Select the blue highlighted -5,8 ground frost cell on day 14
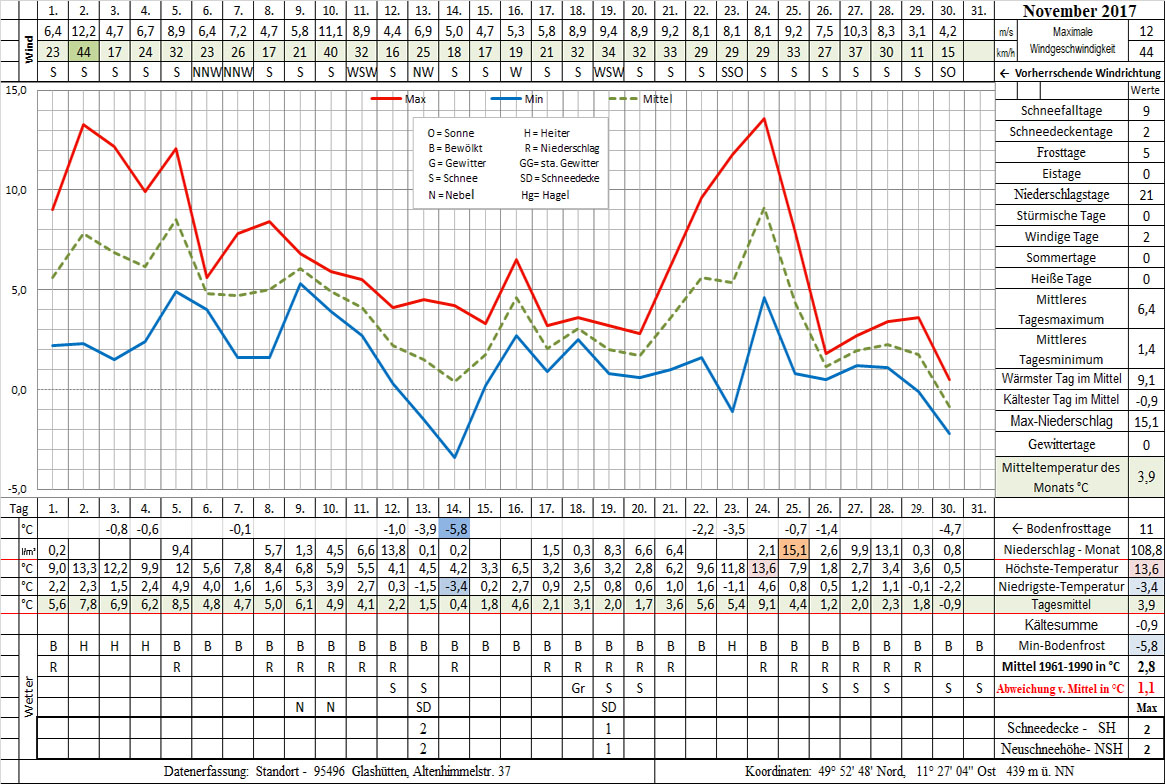The image size is (1165, 784). coord(454,528)
